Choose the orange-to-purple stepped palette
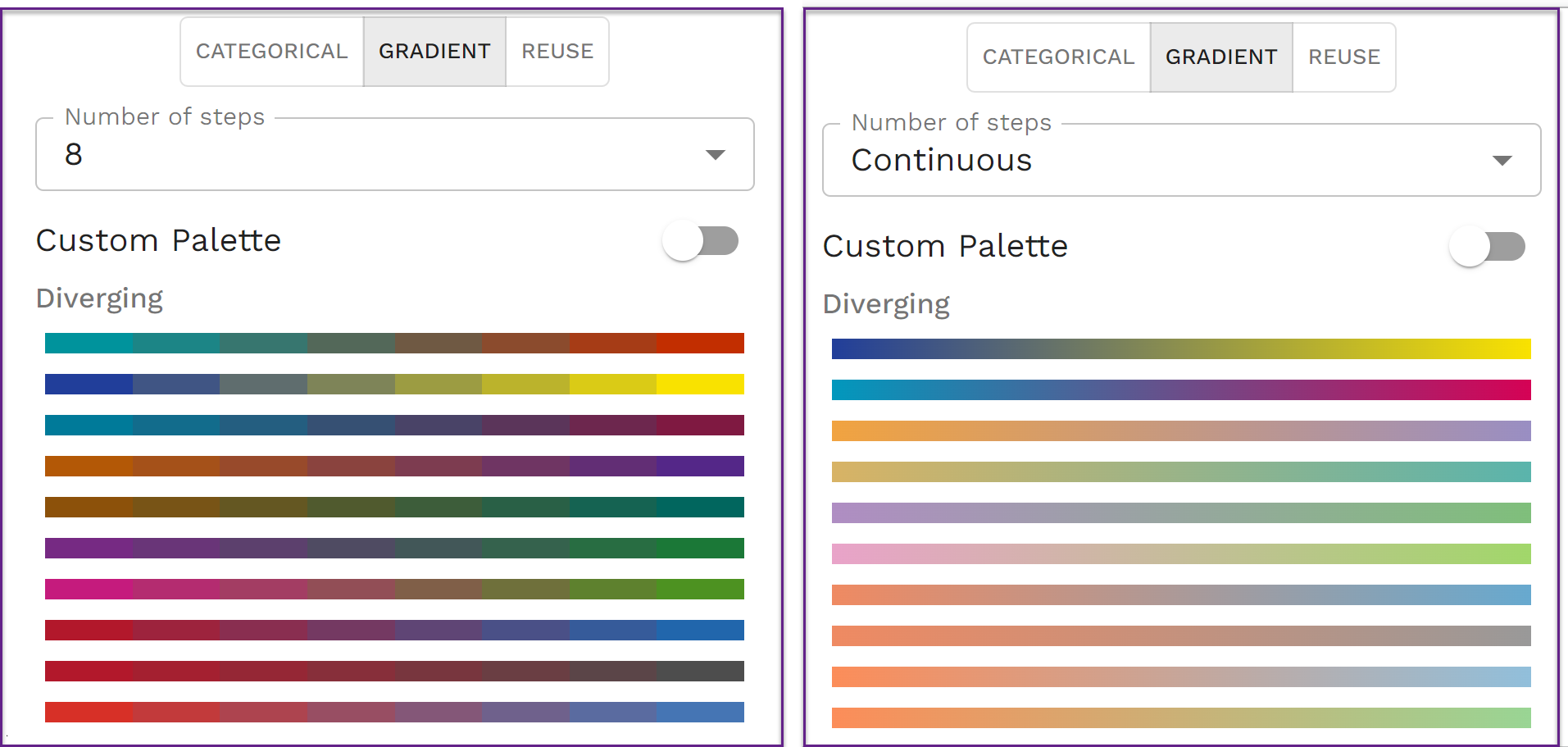Viewport: 1568px width, 747px height. 394,466
